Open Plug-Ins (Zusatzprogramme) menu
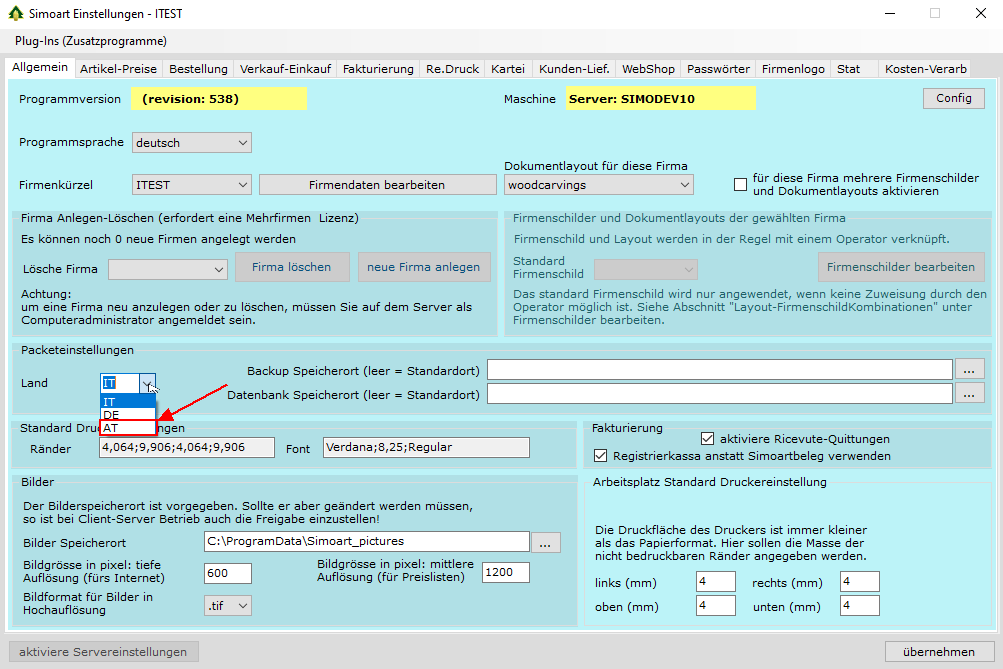The image size is (1003, 669). pyautogui.click(x=91, y=41)
